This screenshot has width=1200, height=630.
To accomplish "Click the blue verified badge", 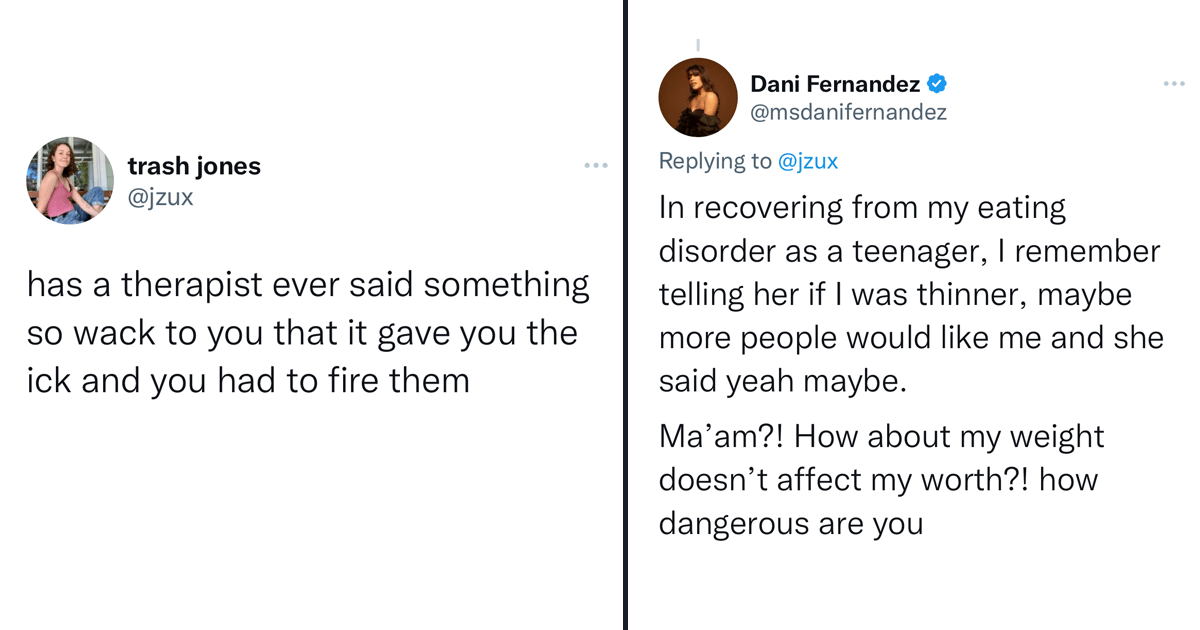I will click(937, 84).
